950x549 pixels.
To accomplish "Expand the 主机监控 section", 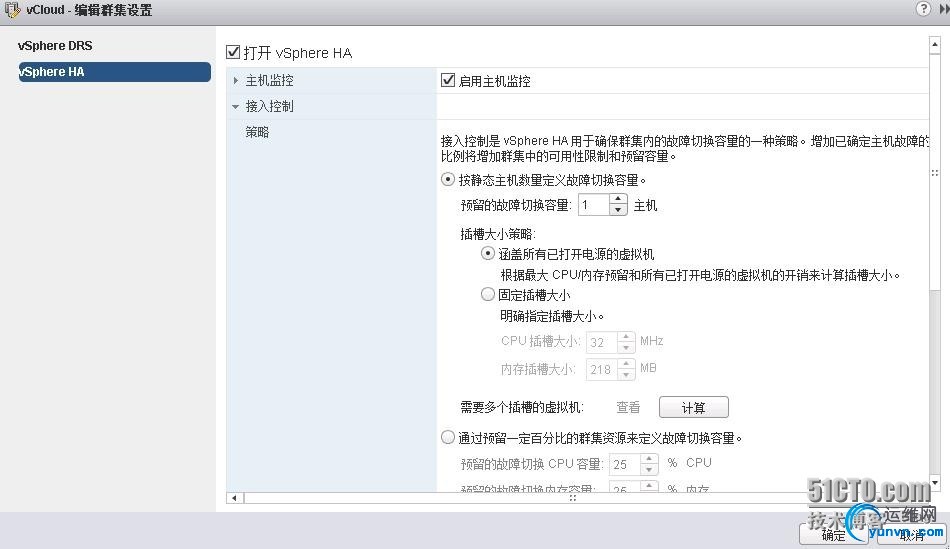I will 236,80.
